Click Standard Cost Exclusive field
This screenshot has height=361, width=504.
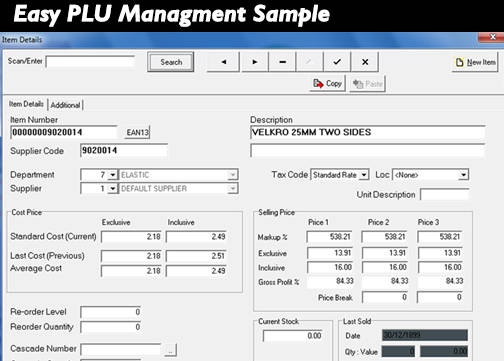[131, 237]
